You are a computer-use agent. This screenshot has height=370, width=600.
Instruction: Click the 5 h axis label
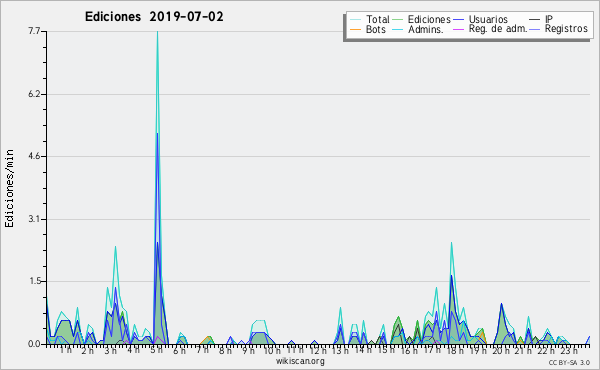(x=157, y=350)
